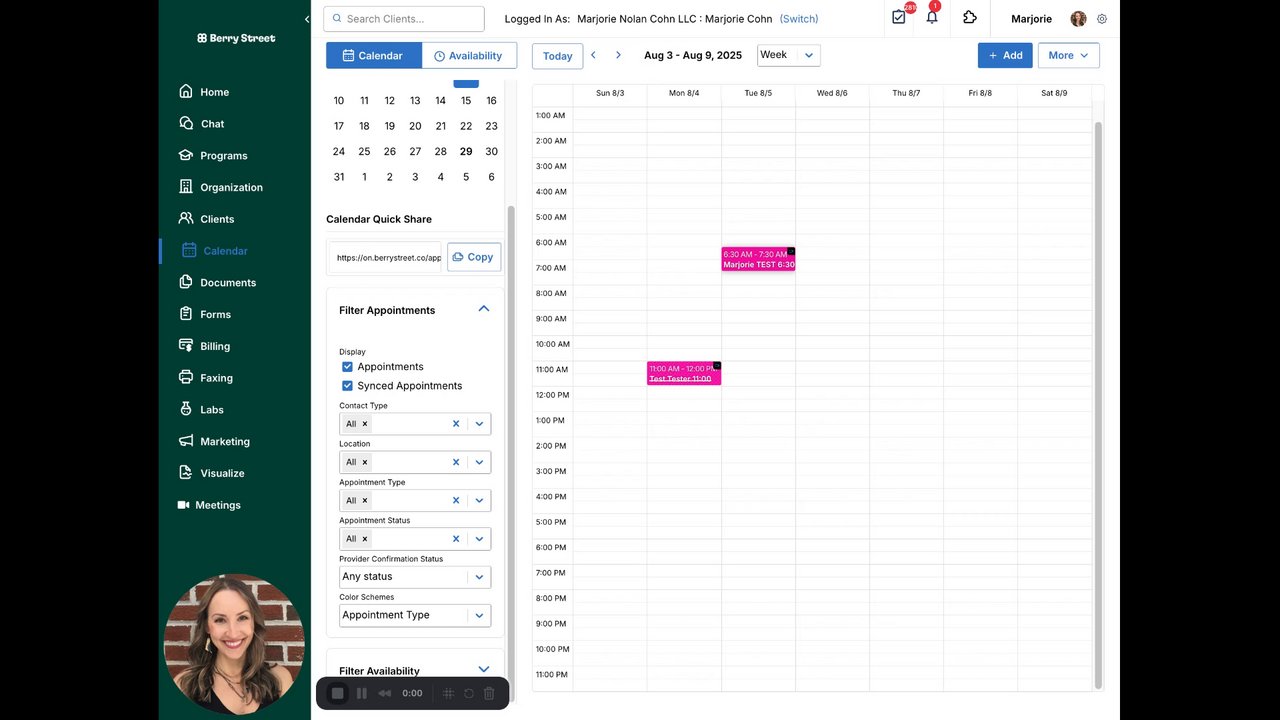Viewport: 1280px width, 720px height.
Task: Pause the screen recording
Action: (x=362, y=693)
